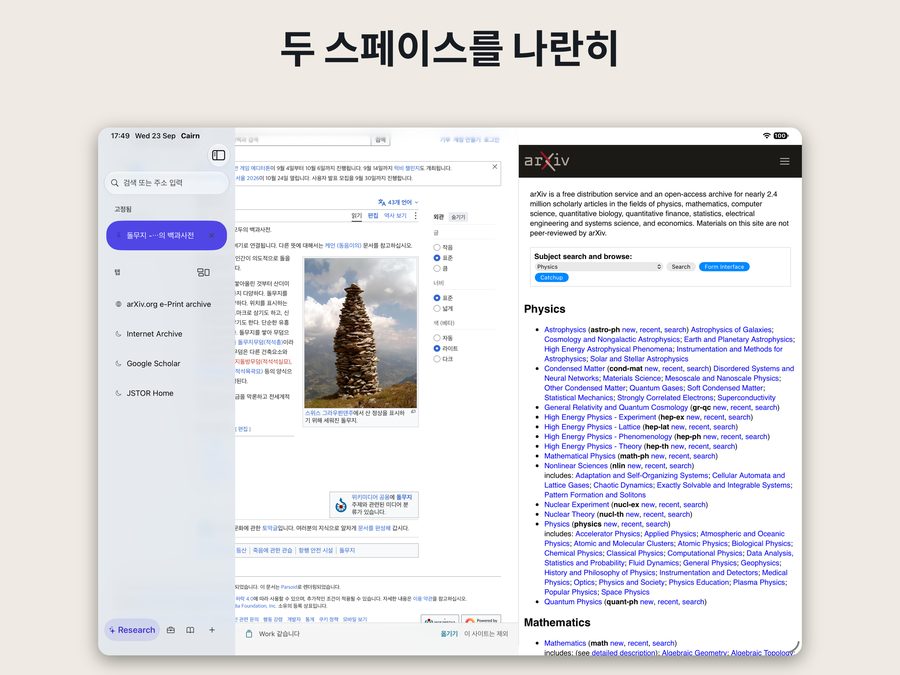900x675 pixels.
Task: Open the 스위스 그라우뷘덴주 caption link
Action: 329,413
